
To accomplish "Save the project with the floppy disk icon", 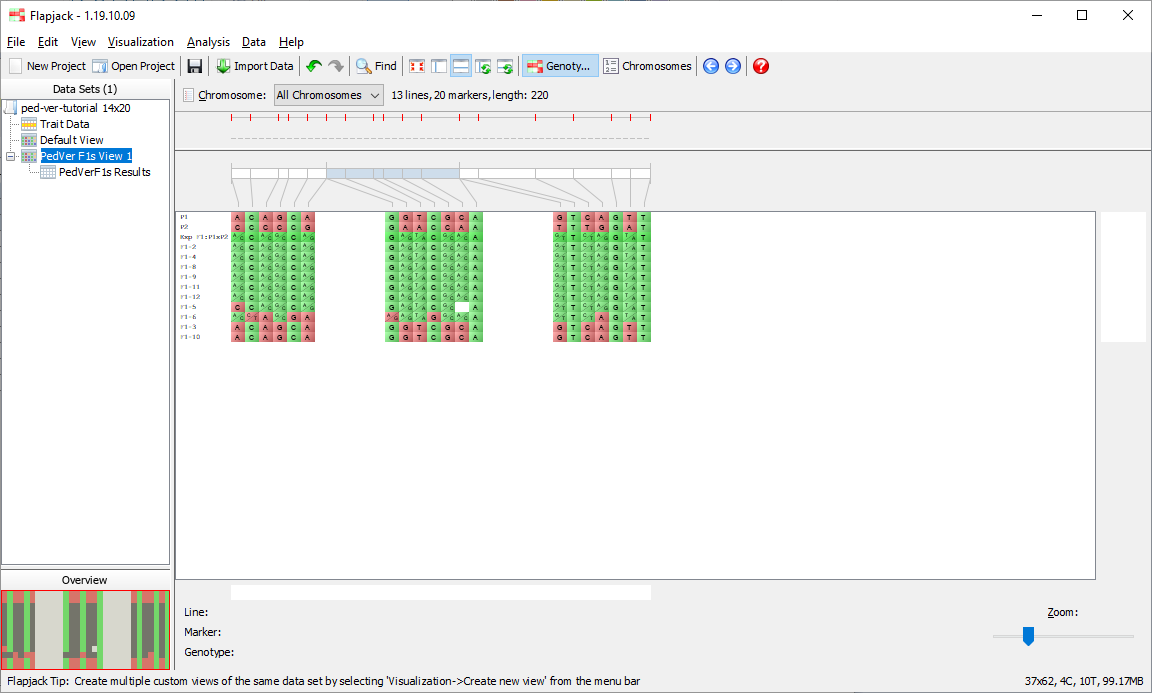I will click(x=195, y=66).
